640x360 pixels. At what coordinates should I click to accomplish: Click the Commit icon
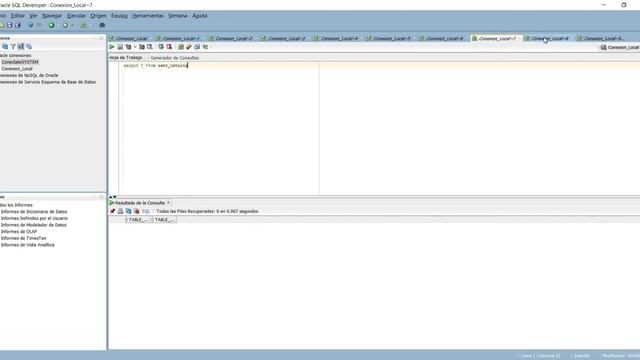pos(161,47)
